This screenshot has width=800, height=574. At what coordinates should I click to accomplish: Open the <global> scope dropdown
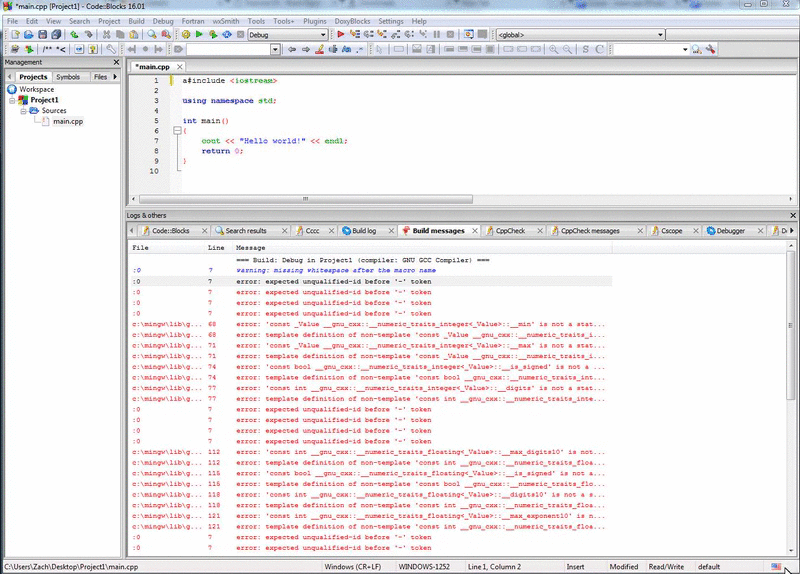581,35
